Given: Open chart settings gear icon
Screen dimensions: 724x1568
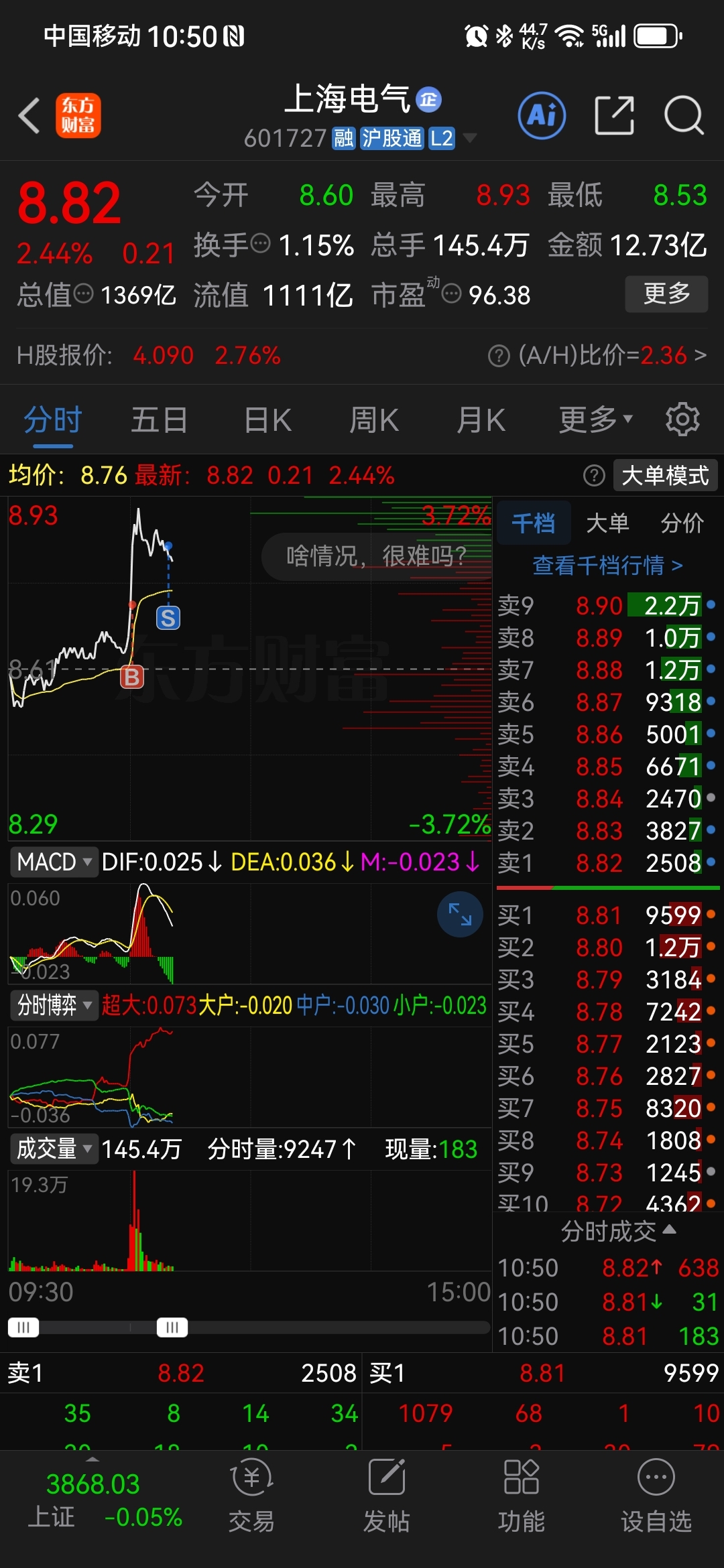Looking at the screenshot, I should coord(682,419).
